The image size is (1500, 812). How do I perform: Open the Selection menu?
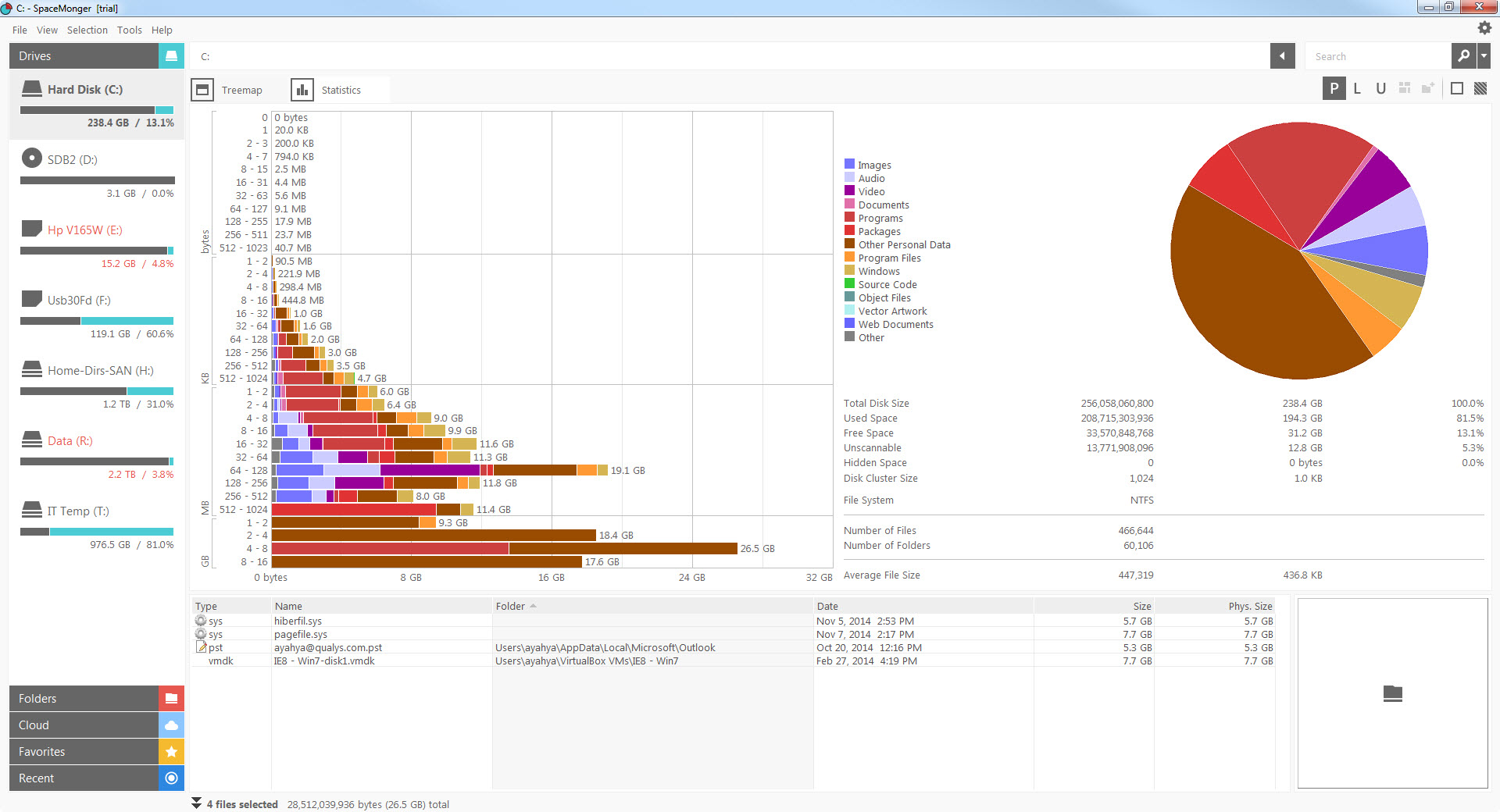[x=87, y=30]
